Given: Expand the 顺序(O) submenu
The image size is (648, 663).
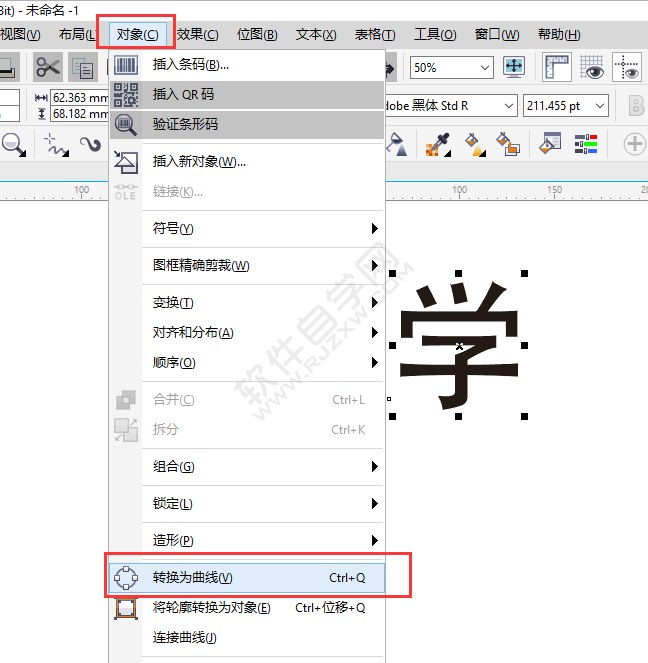Looking at the screenshot, I should tap(247, 363).
